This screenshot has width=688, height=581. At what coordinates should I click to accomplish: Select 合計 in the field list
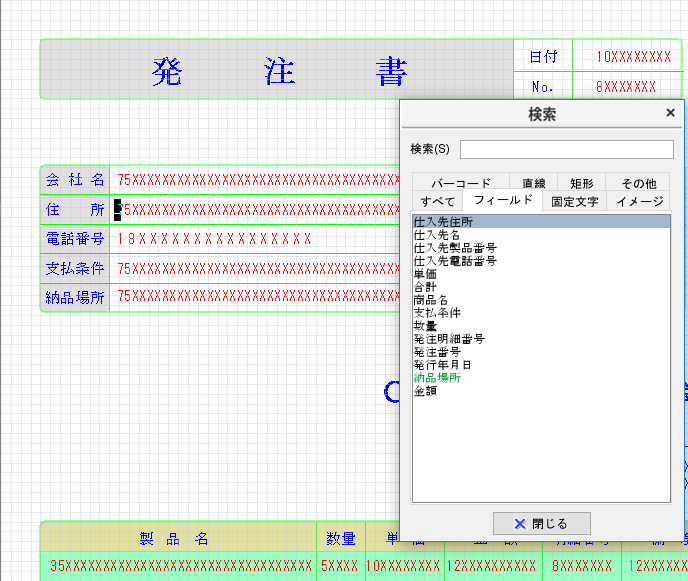(x=541, y=287)
